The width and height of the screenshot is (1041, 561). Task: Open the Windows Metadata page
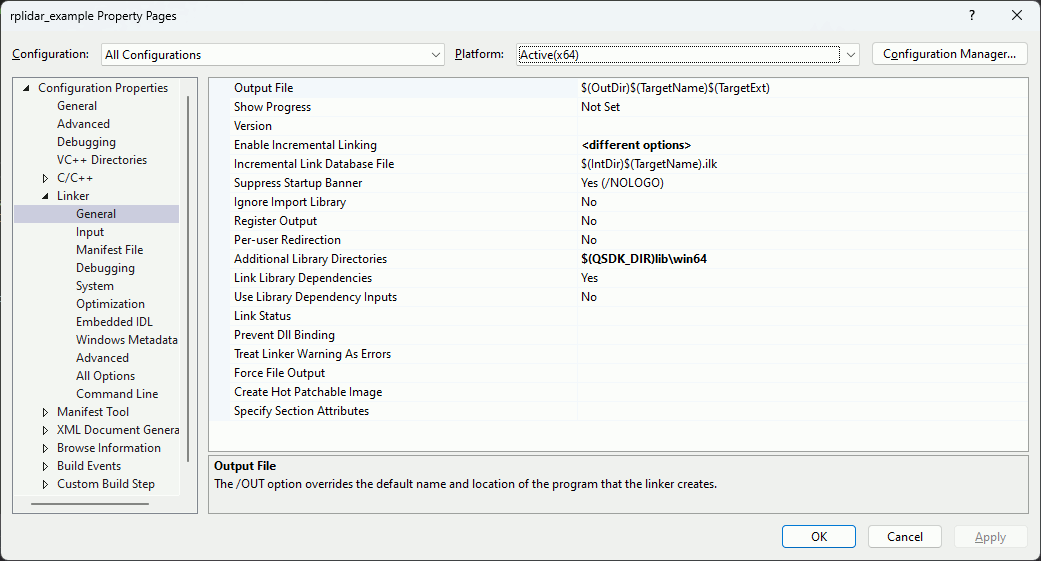(127, 339)
